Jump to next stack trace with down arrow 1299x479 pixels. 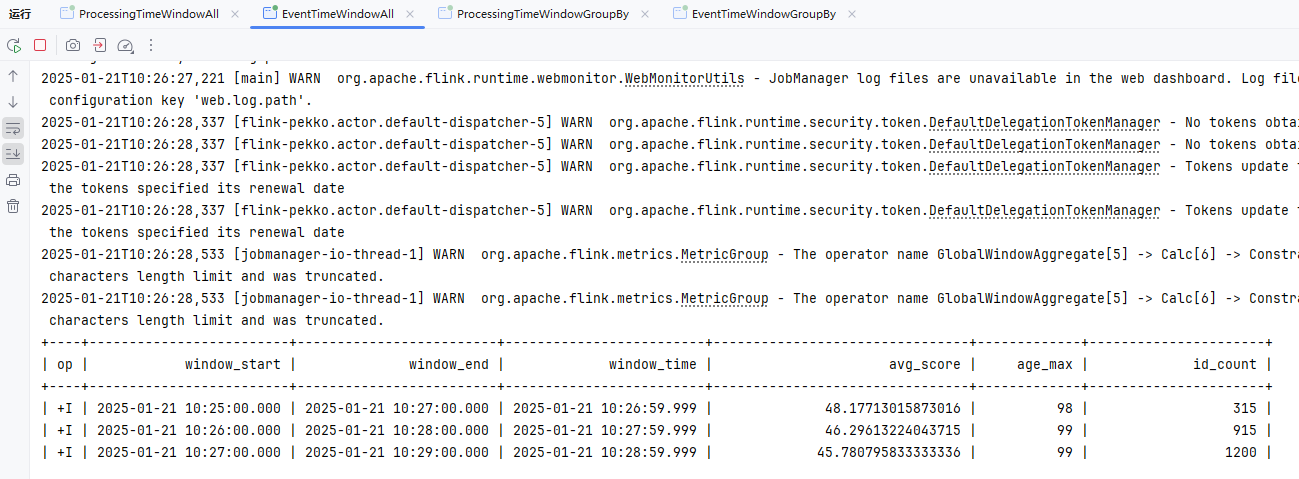coord(13,102)
